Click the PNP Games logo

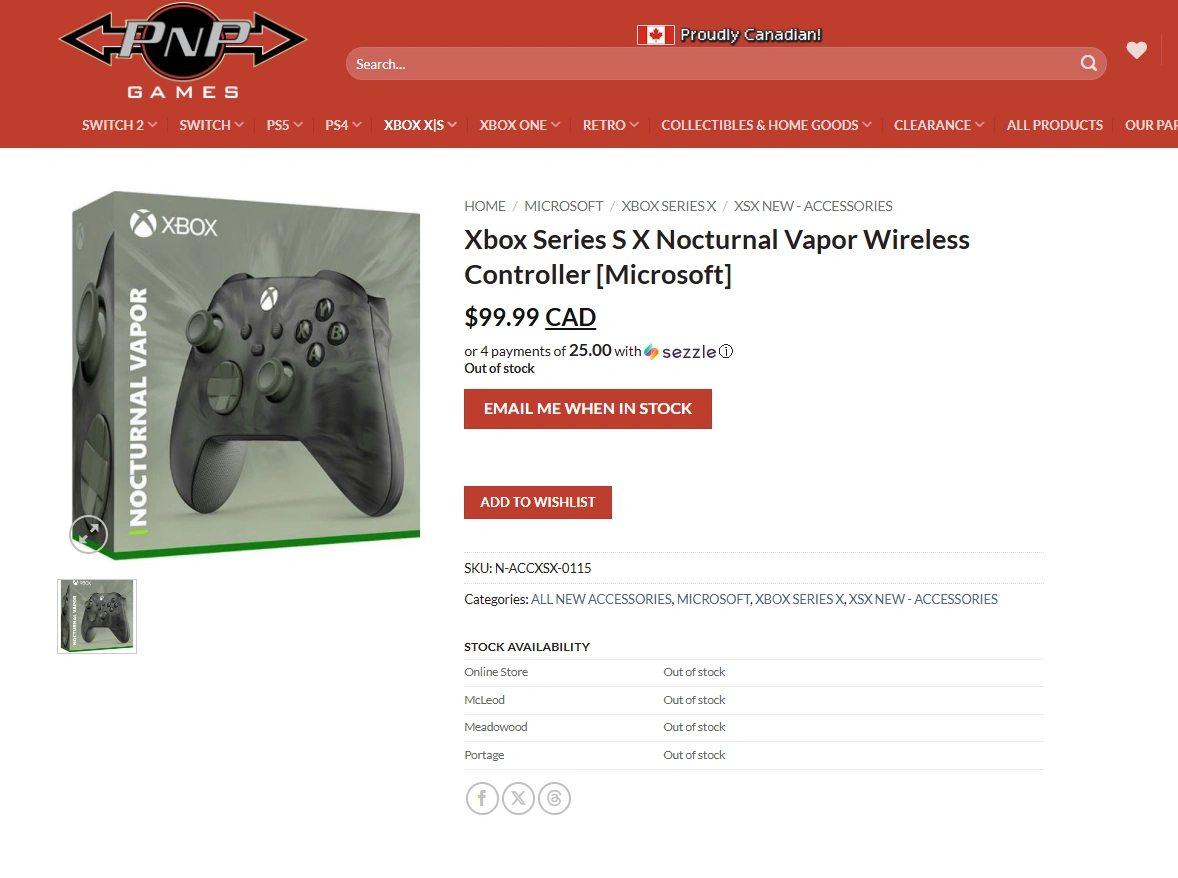[183, 51]
